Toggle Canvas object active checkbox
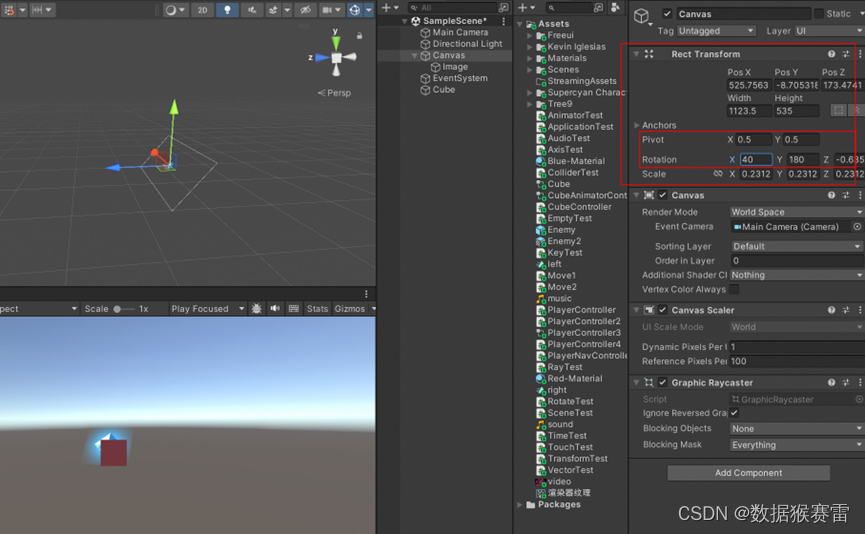 click(x=667, y=14)
